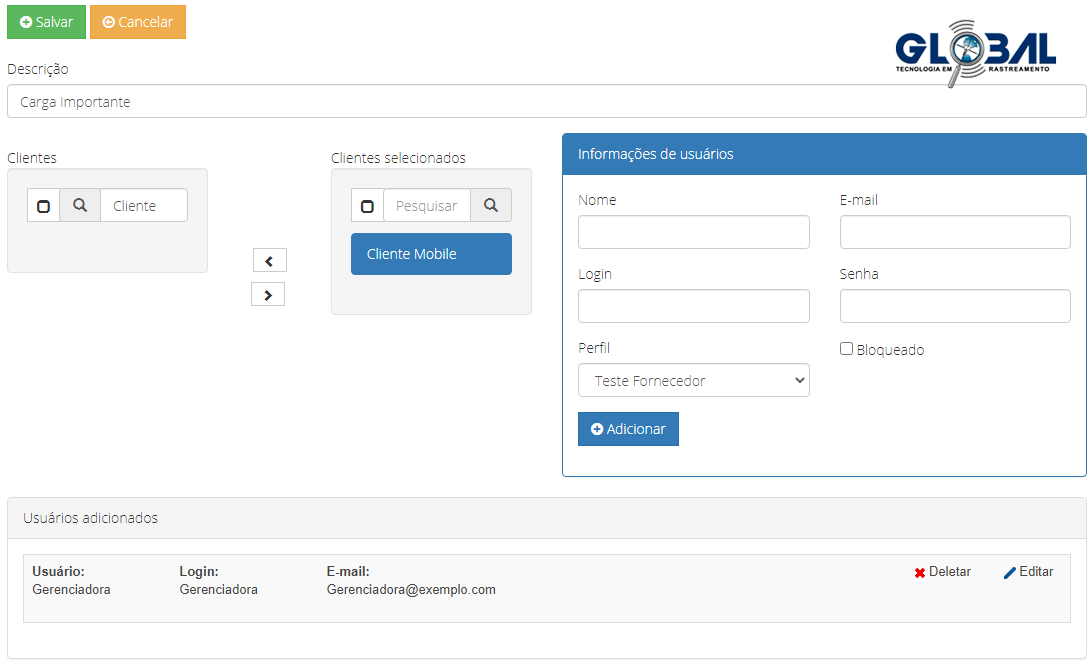Click the orange Cancelar button
This screenshot has width=1091, height=664.
pos(138,22)
